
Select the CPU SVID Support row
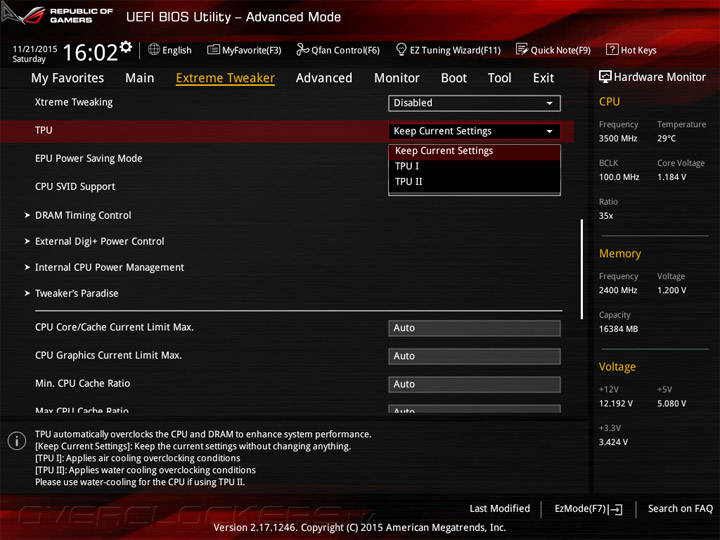(75, 186)
